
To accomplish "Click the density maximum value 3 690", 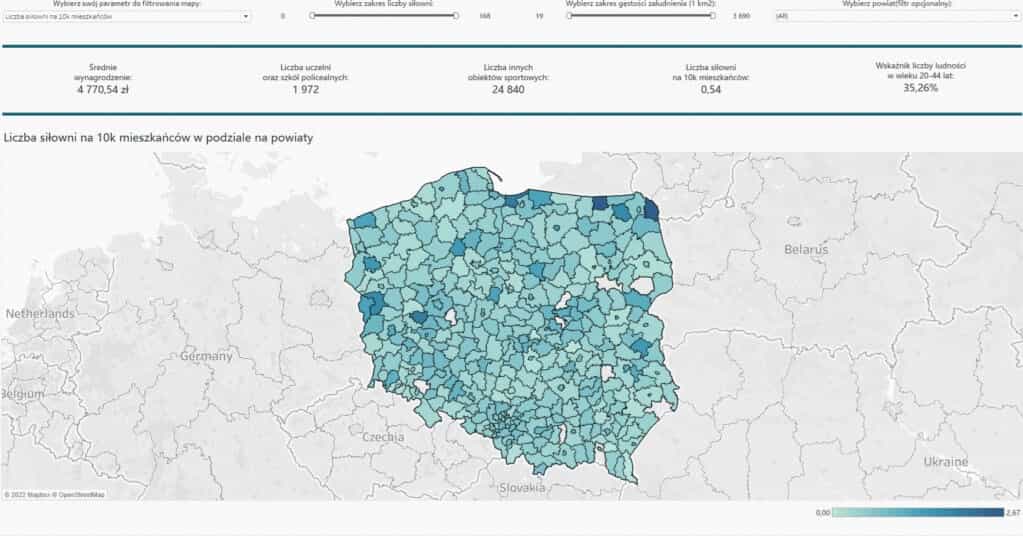I will tap(741, 16).
